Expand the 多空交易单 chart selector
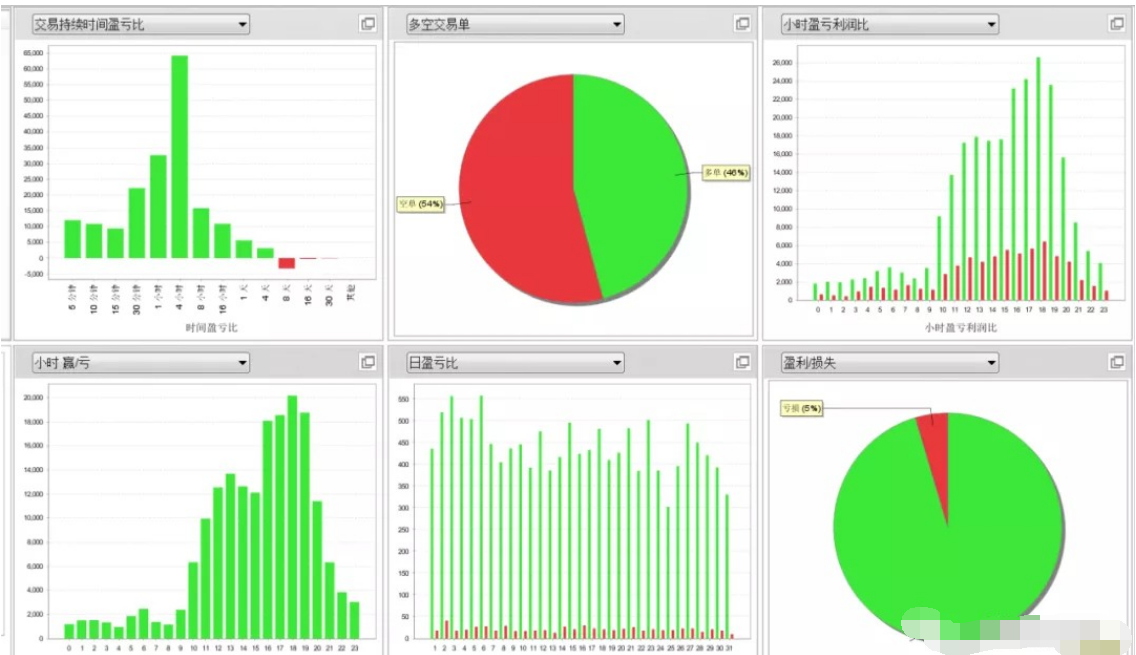Screen dimensions: 1136x655 [616, 24]
